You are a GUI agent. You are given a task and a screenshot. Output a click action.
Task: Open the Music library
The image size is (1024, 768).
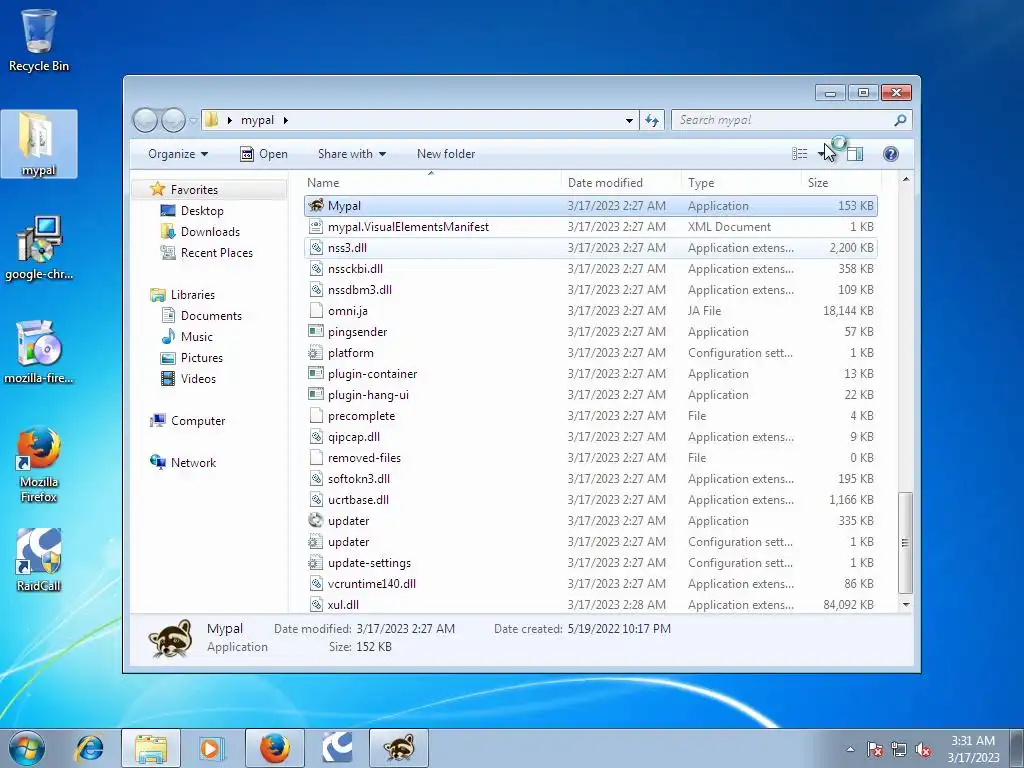coord(196,336)
